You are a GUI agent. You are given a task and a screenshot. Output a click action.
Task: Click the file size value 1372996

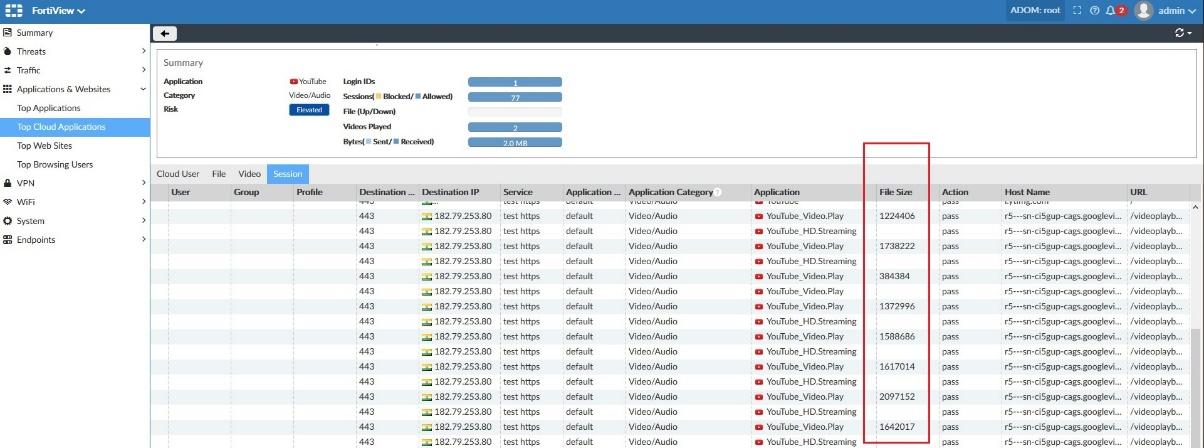pyautogui.click(x=897, y=306)
